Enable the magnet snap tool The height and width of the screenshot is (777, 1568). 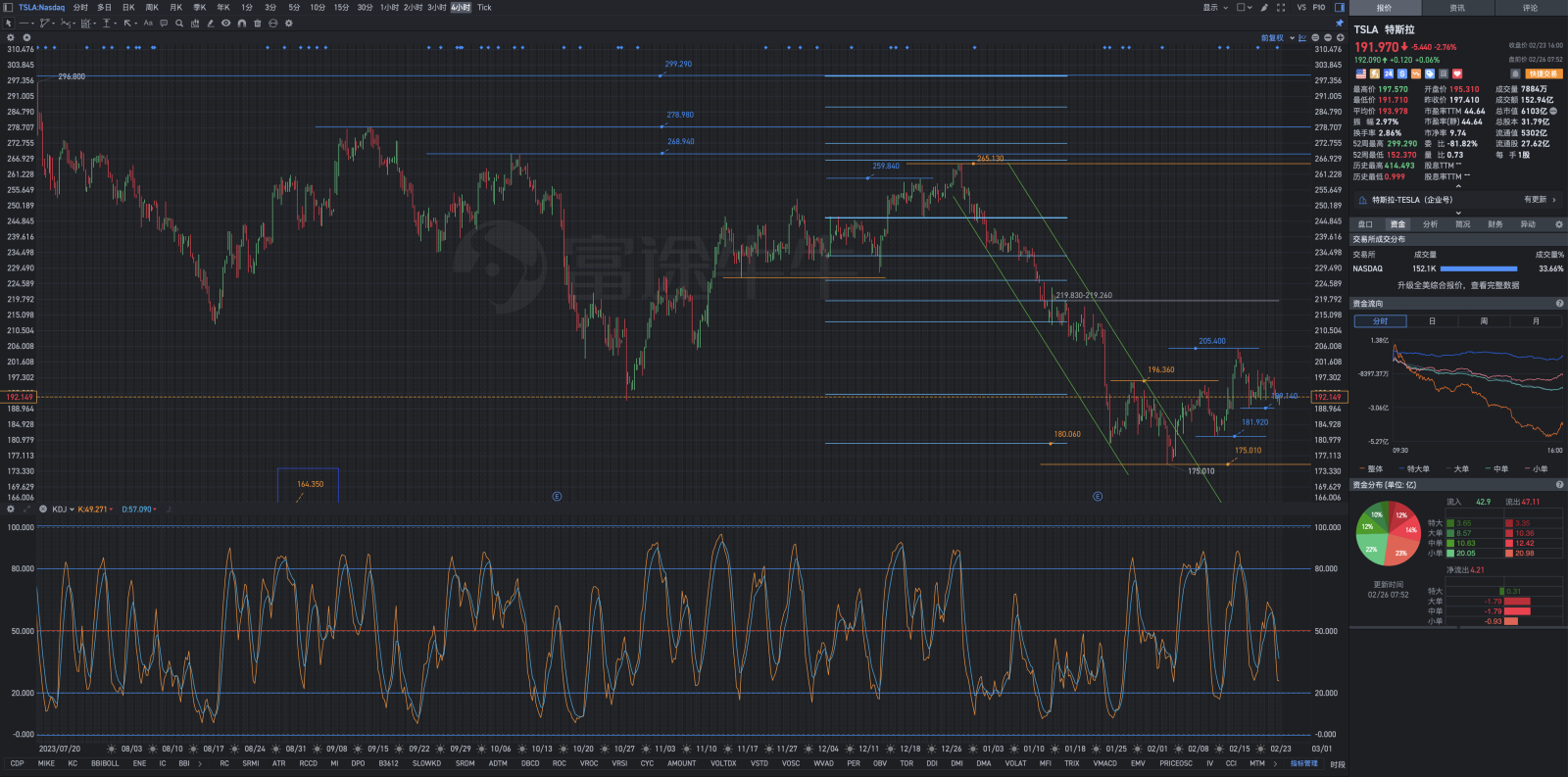tap(241, 23)
